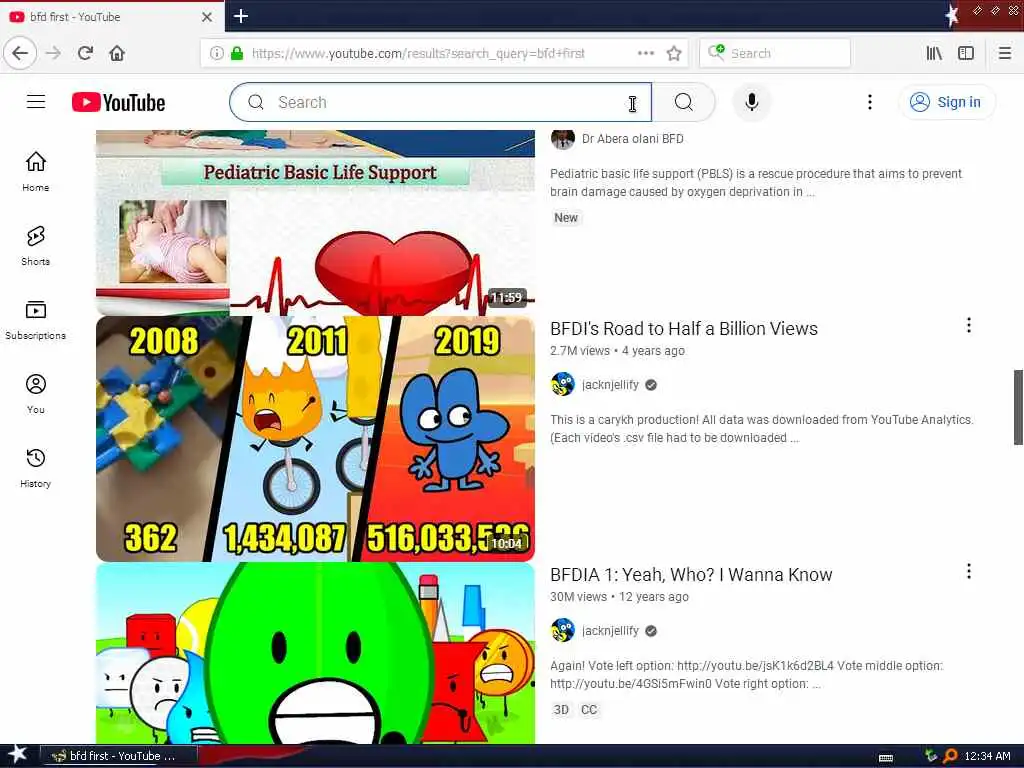Open a new browser tab
Screen dimensions: 1024x768
tap(240, 16)
